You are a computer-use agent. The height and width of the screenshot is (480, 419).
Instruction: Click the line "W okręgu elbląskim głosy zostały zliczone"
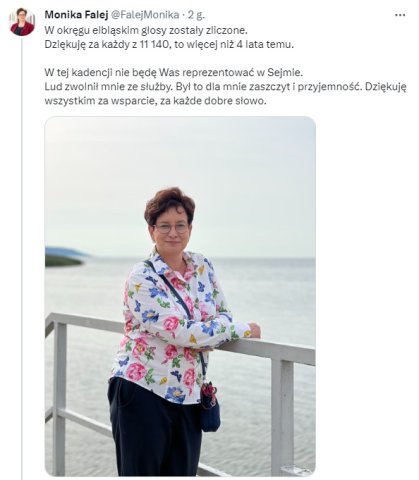pos(146,30)
